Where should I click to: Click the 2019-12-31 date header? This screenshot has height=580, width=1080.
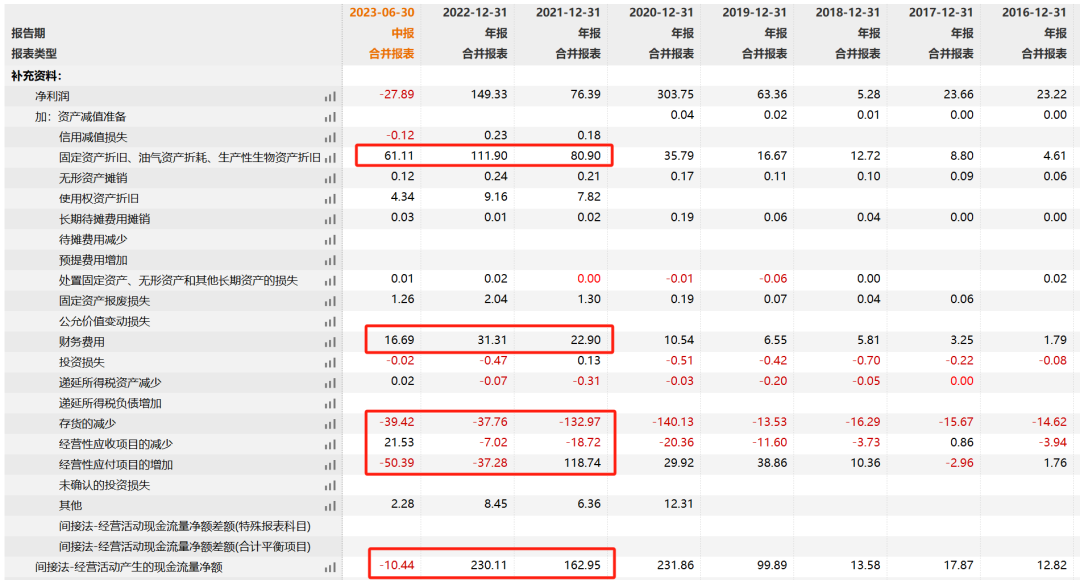pyautogui.click(x=755, y=12)
